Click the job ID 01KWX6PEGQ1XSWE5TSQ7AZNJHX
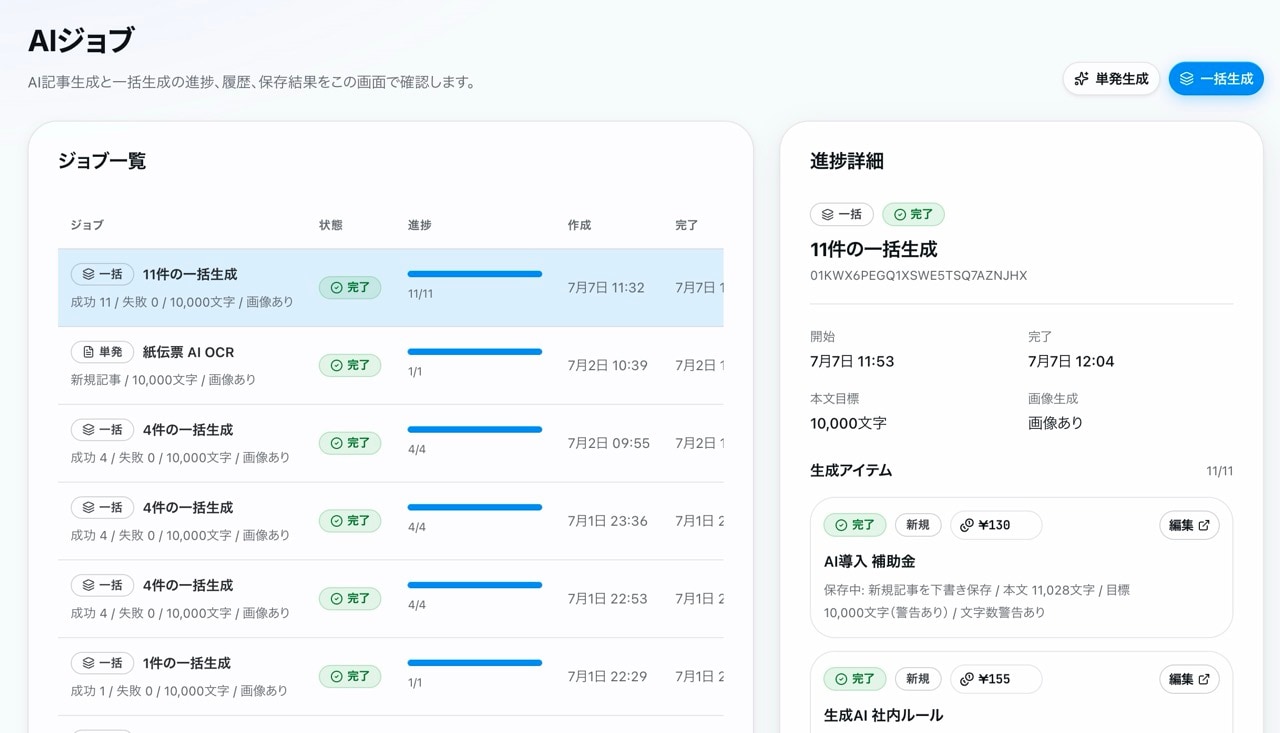Screen dimensions: 1280x733 918,275
